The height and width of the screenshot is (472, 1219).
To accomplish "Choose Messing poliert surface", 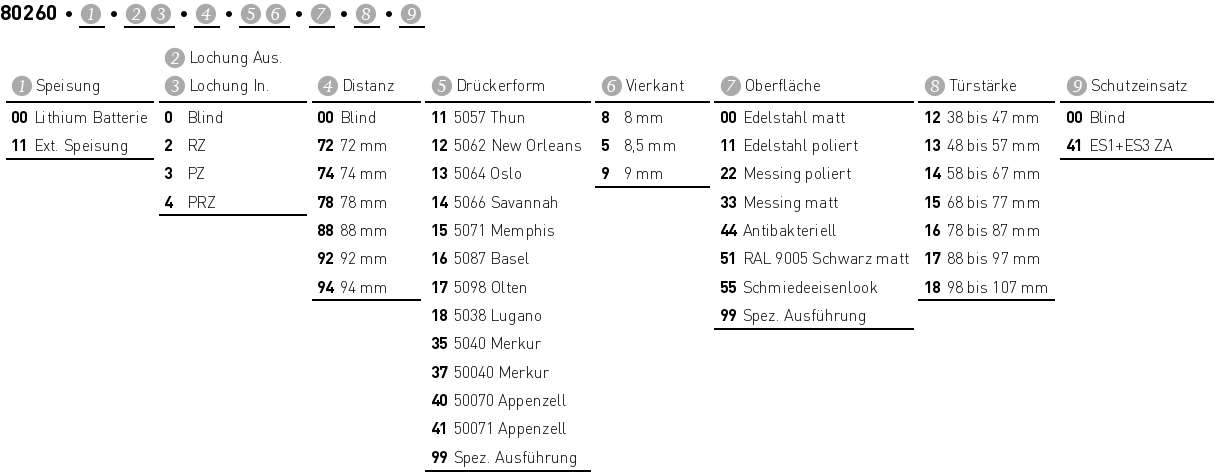I will click(x=797, y=174).
